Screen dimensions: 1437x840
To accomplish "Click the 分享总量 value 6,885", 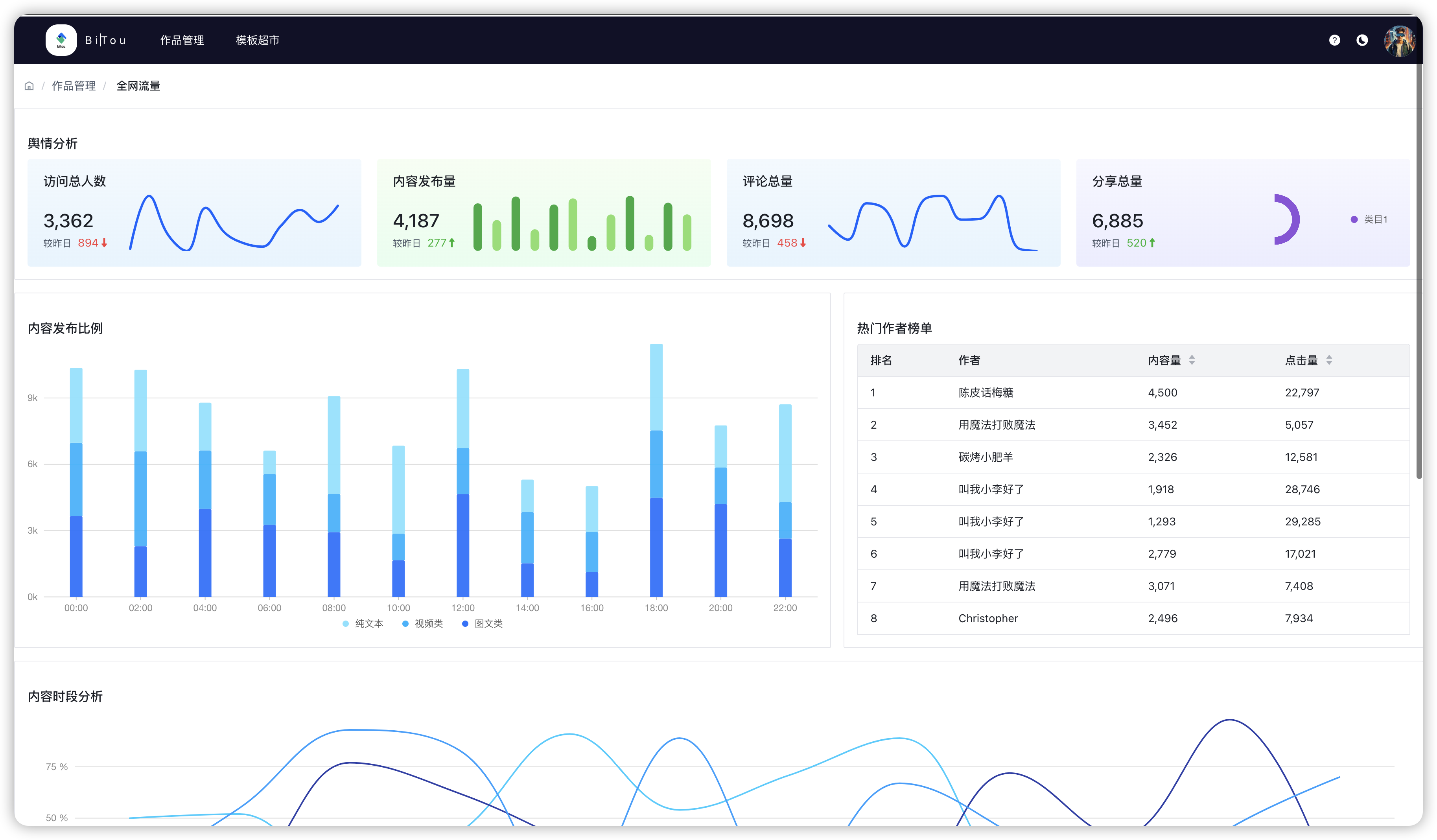I will 1118,221.
